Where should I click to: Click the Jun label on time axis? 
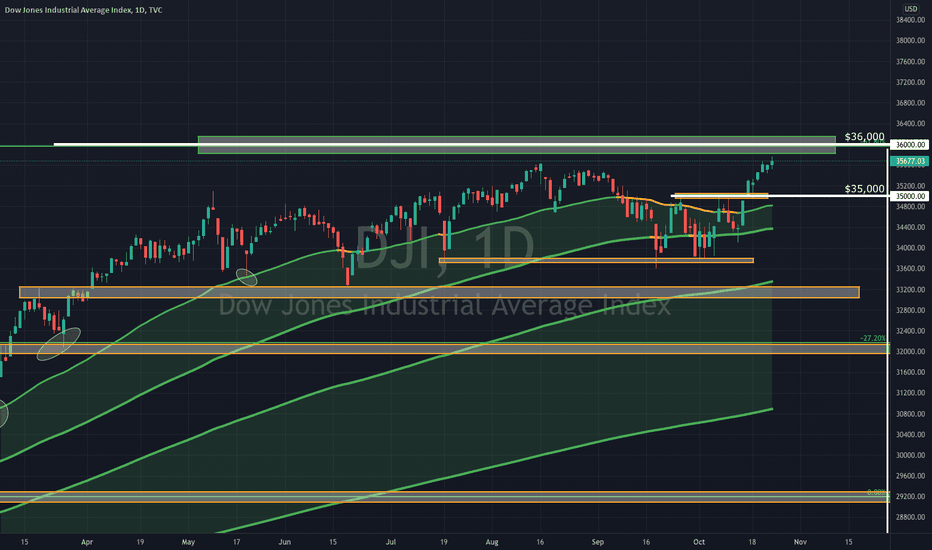pos(285,542)
